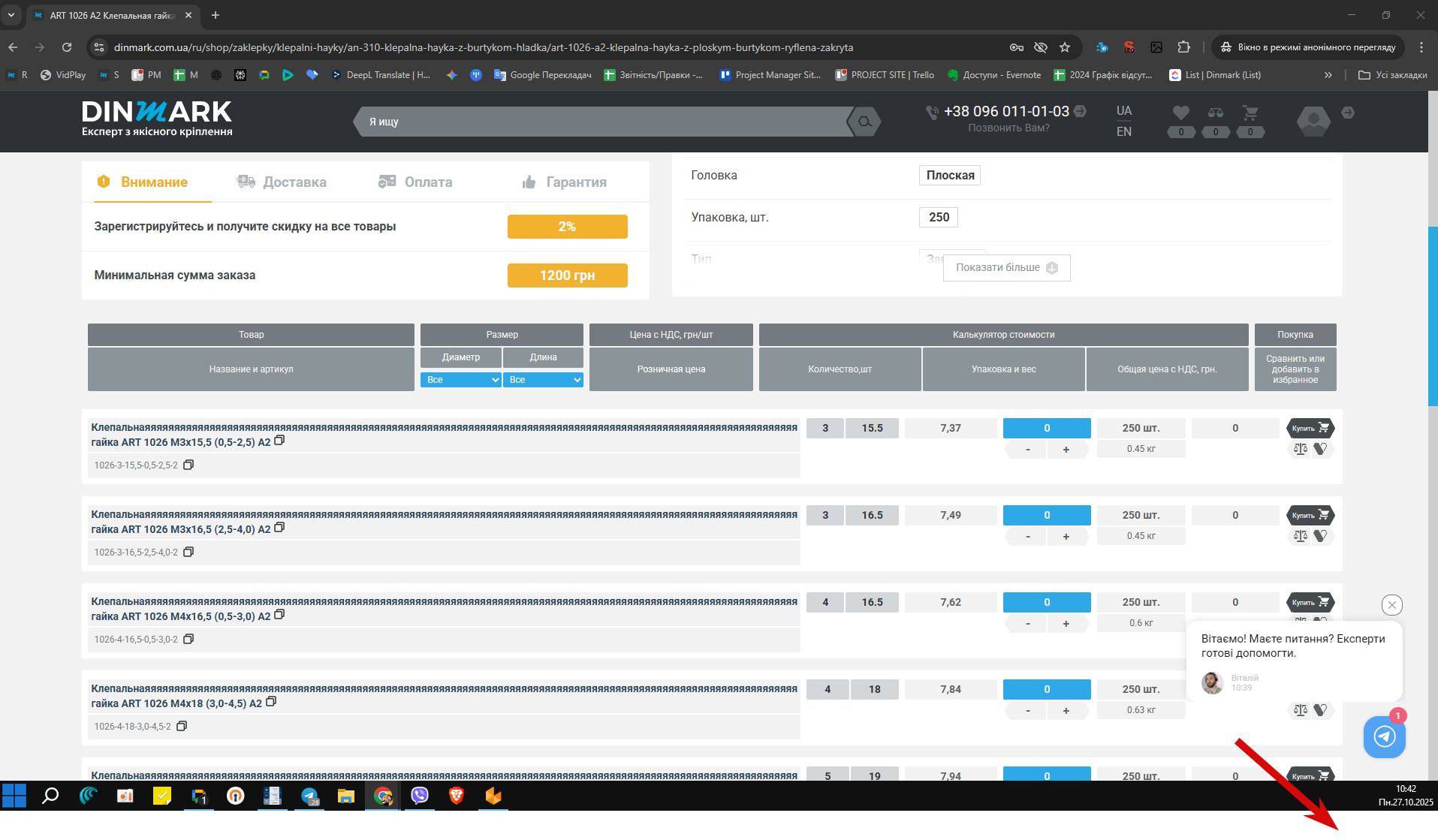
Task: Copy name icon for M4x18 (3,0-4,5) product
Action: (x=271, y=702)
